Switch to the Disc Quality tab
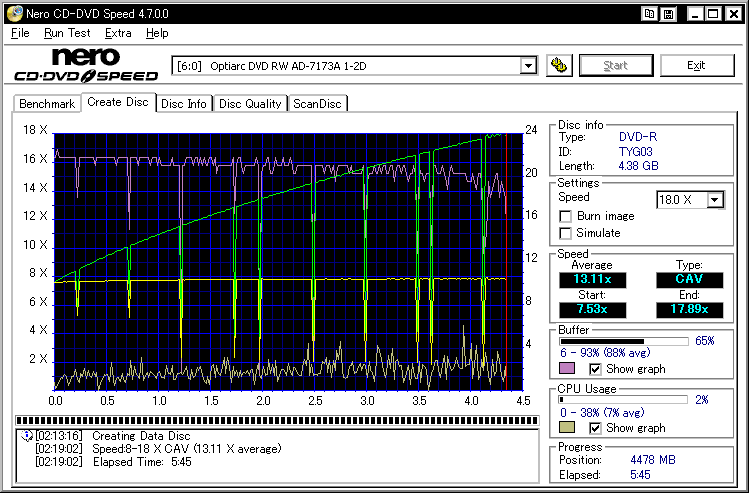 (x=251, y=103)
